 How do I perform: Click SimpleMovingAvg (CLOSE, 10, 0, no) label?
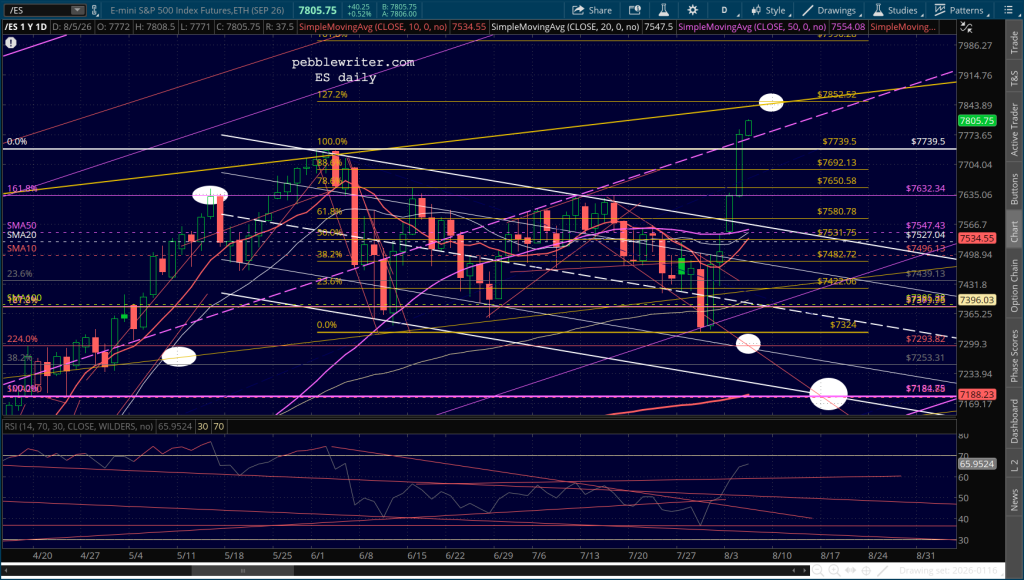pos(373,27)
